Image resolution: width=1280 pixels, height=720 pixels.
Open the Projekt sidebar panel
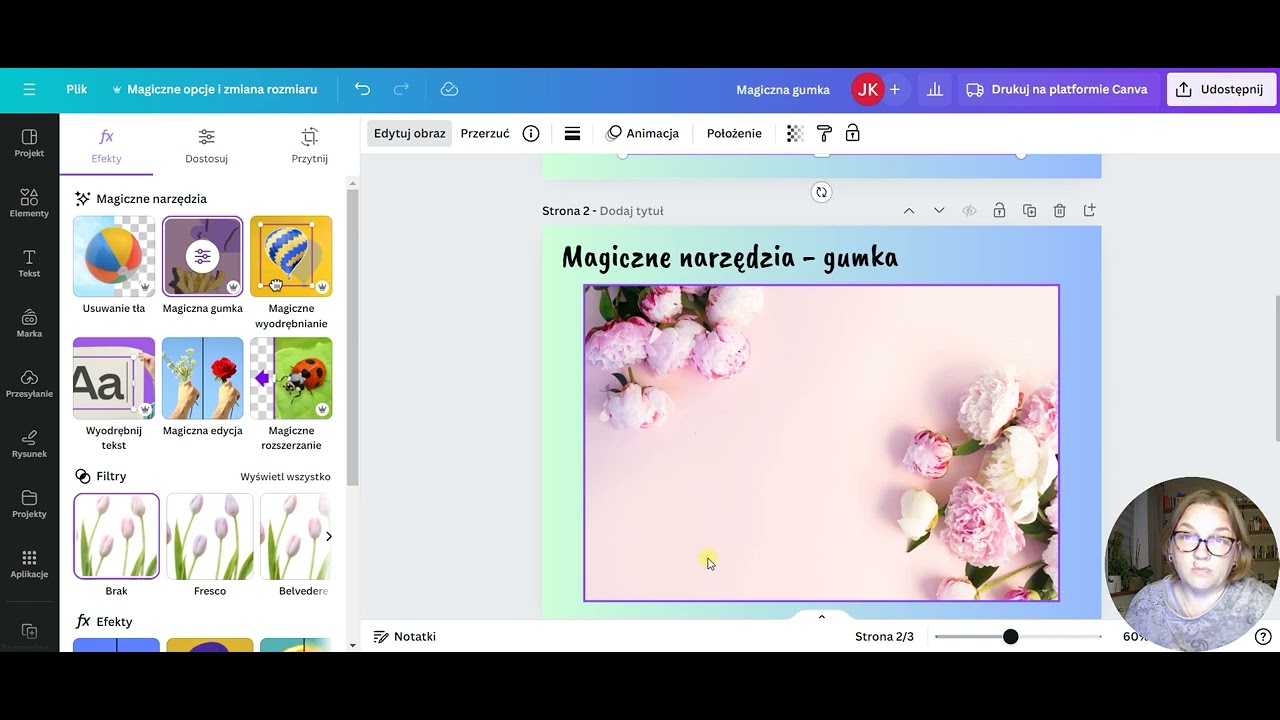tap(29, 143)
